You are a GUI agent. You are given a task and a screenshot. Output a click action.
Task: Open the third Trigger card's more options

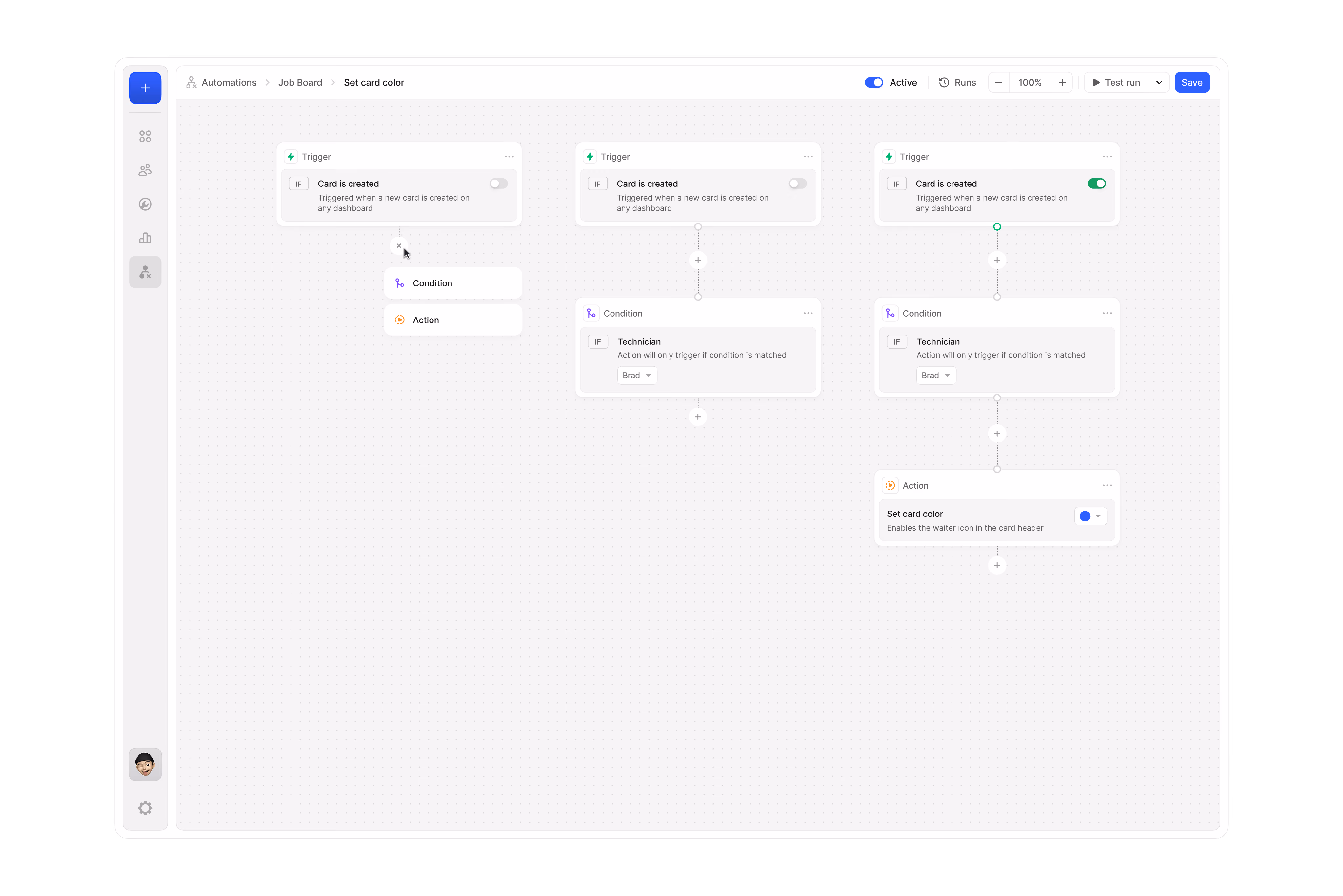click(x=1108, y=157)
